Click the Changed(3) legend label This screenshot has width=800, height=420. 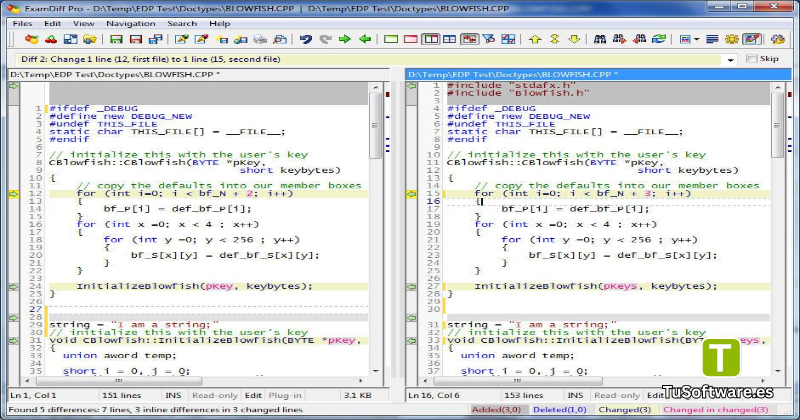click(x=625, y=409)
